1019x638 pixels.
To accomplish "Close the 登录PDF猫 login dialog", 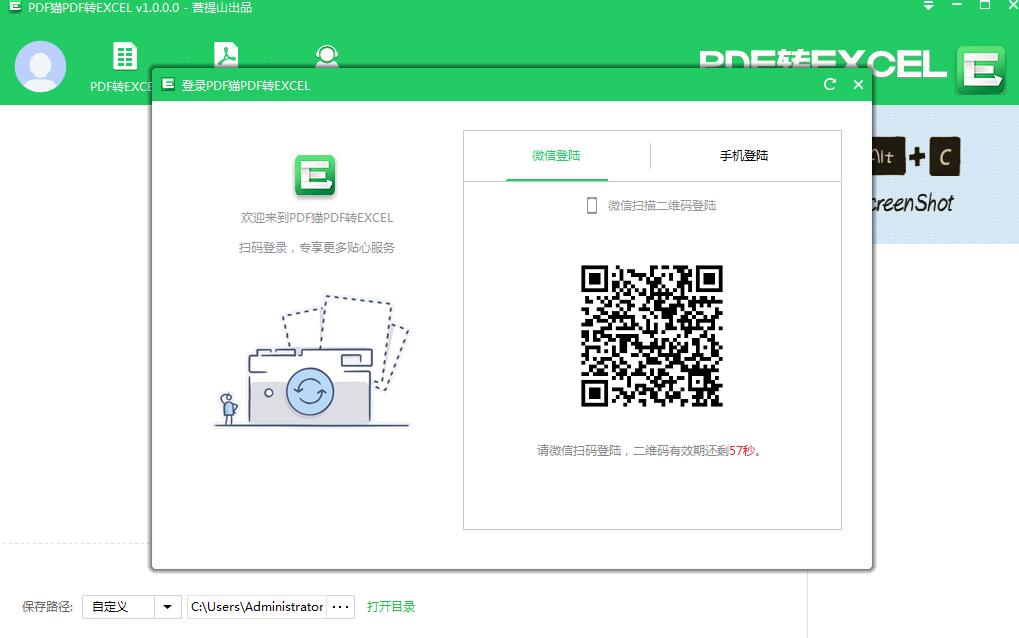I will coord(858,84).
